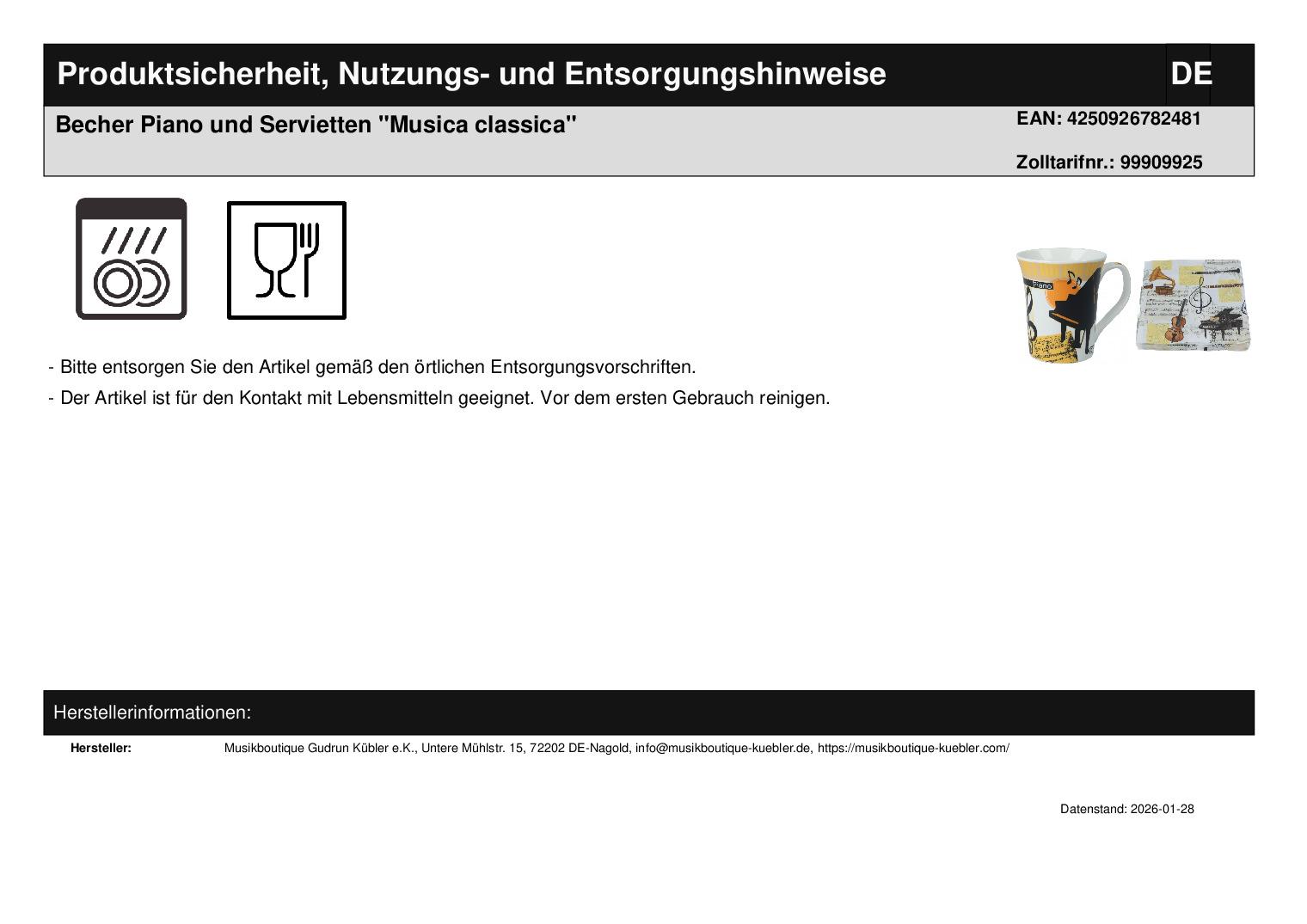Open the musikboutique-kuebler.com website link

[x=913, y=748]
